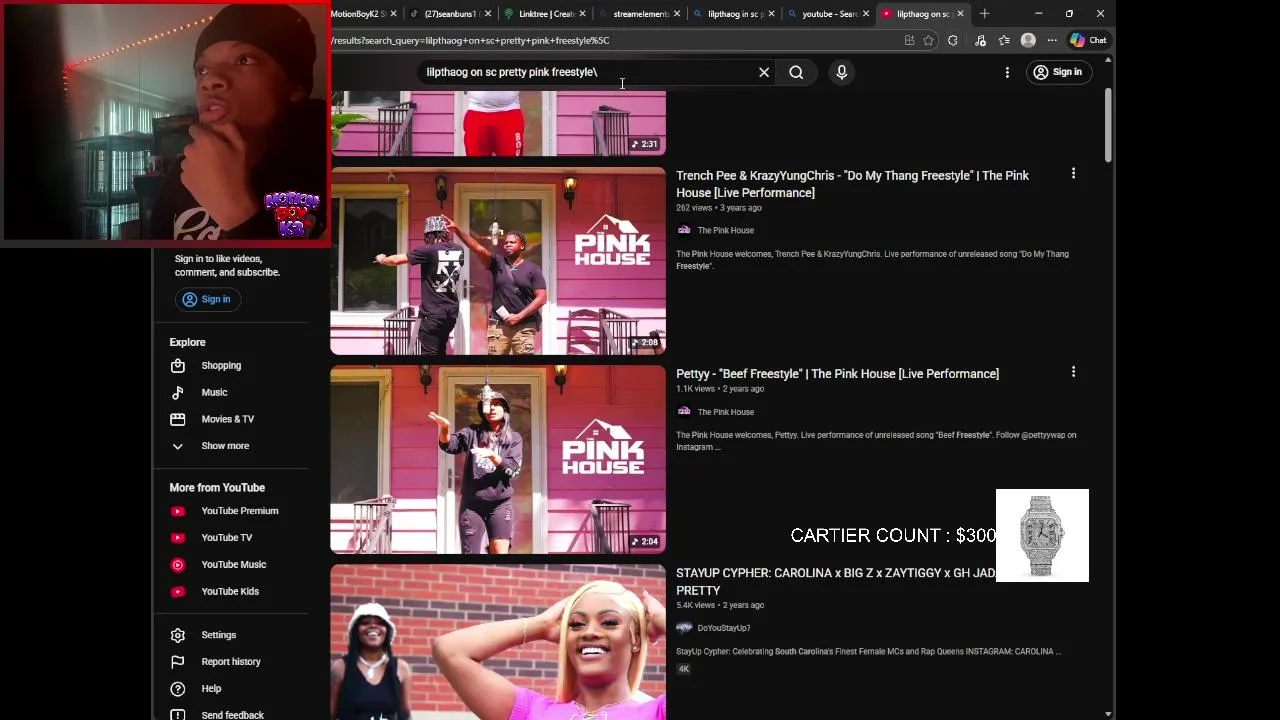Screen dimensions: 1280x720
Task: Play the Pettyy Beef Freestyle thumbnail
Action: click(498, 460)
